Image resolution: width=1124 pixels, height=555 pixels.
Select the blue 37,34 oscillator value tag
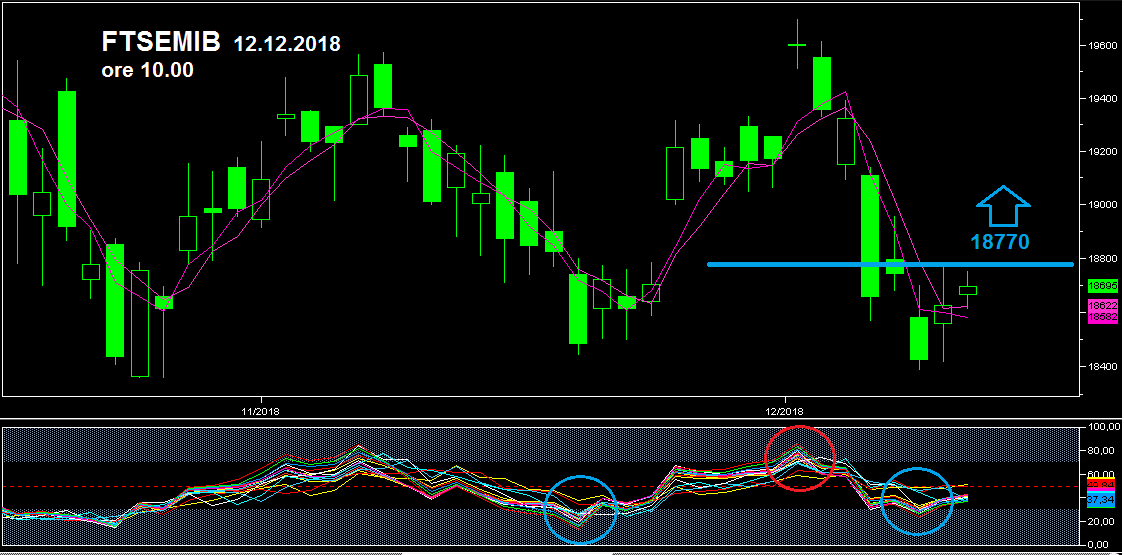[x=1102, y=498]
